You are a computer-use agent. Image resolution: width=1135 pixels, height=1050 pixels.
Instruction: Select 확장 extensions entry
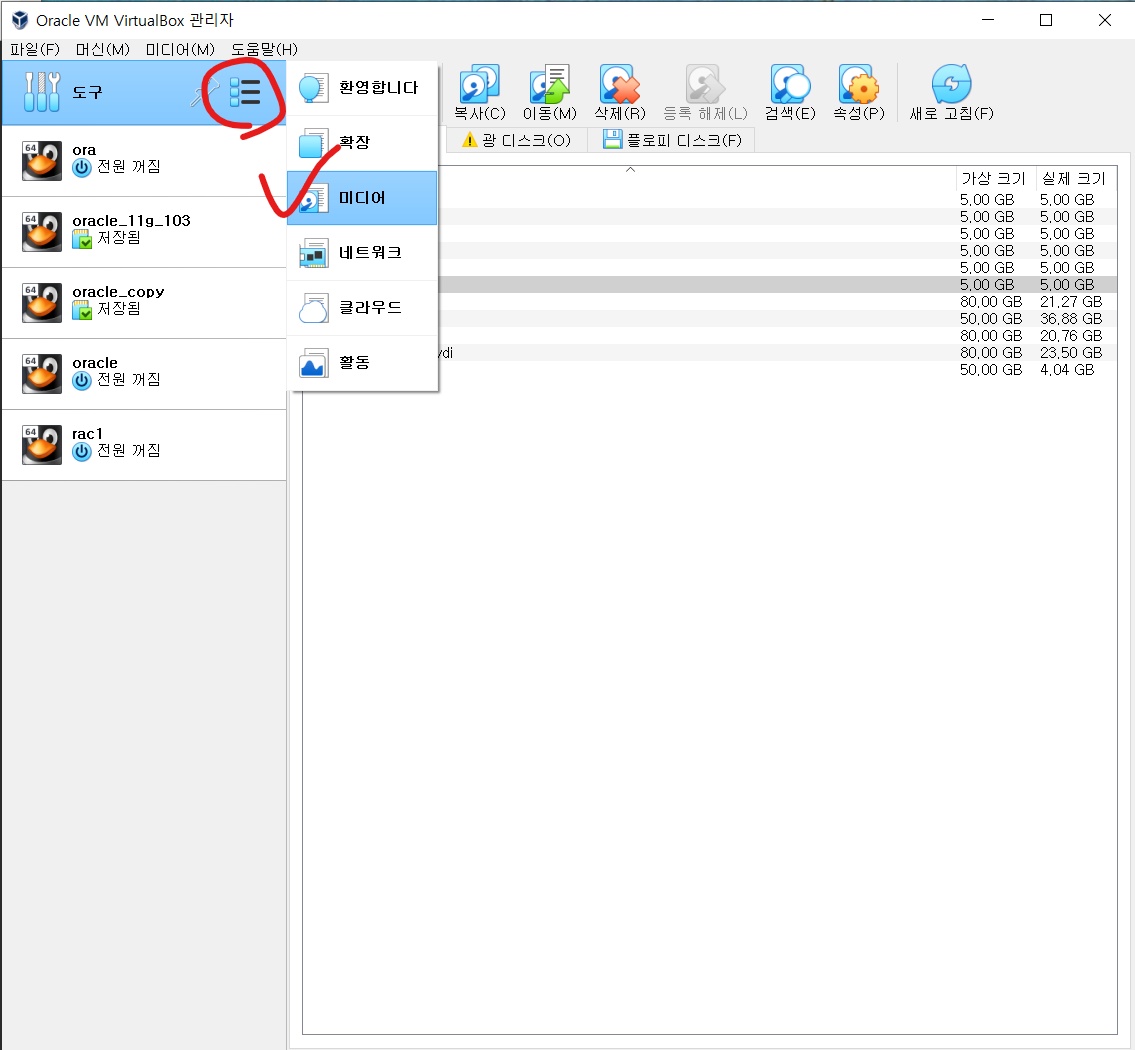pos(363,143)
